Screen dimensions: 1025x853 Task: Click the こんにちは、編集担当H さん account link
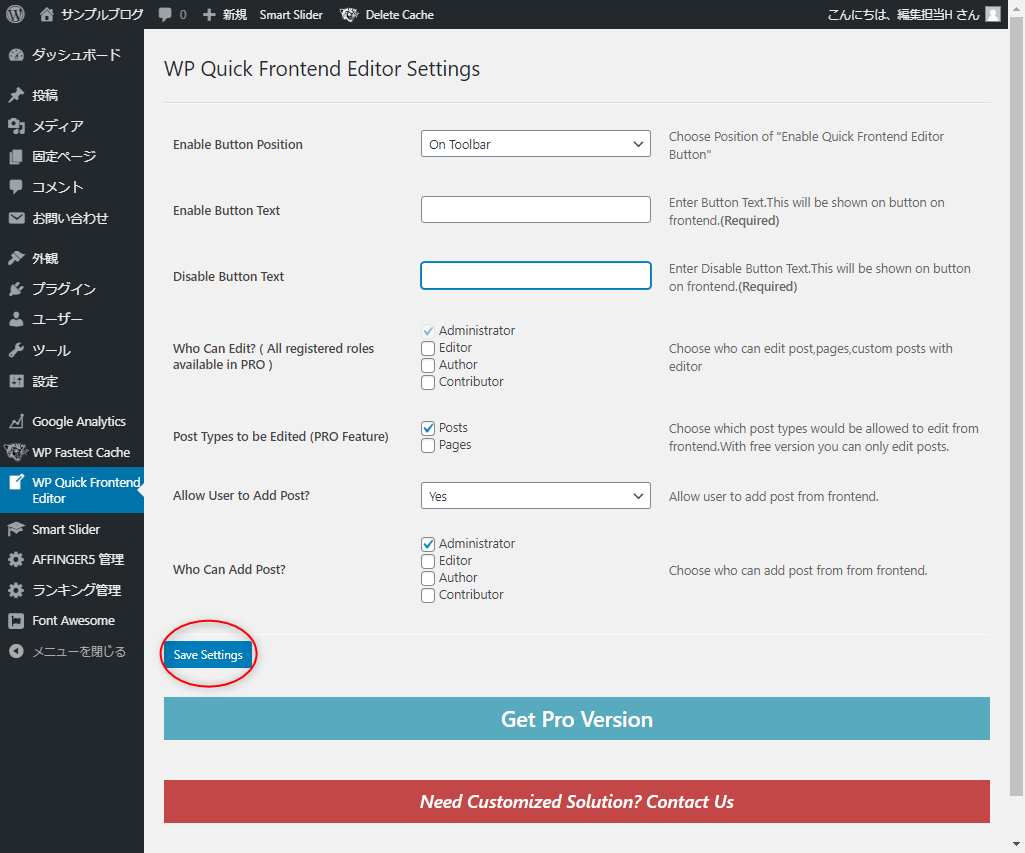914,14
